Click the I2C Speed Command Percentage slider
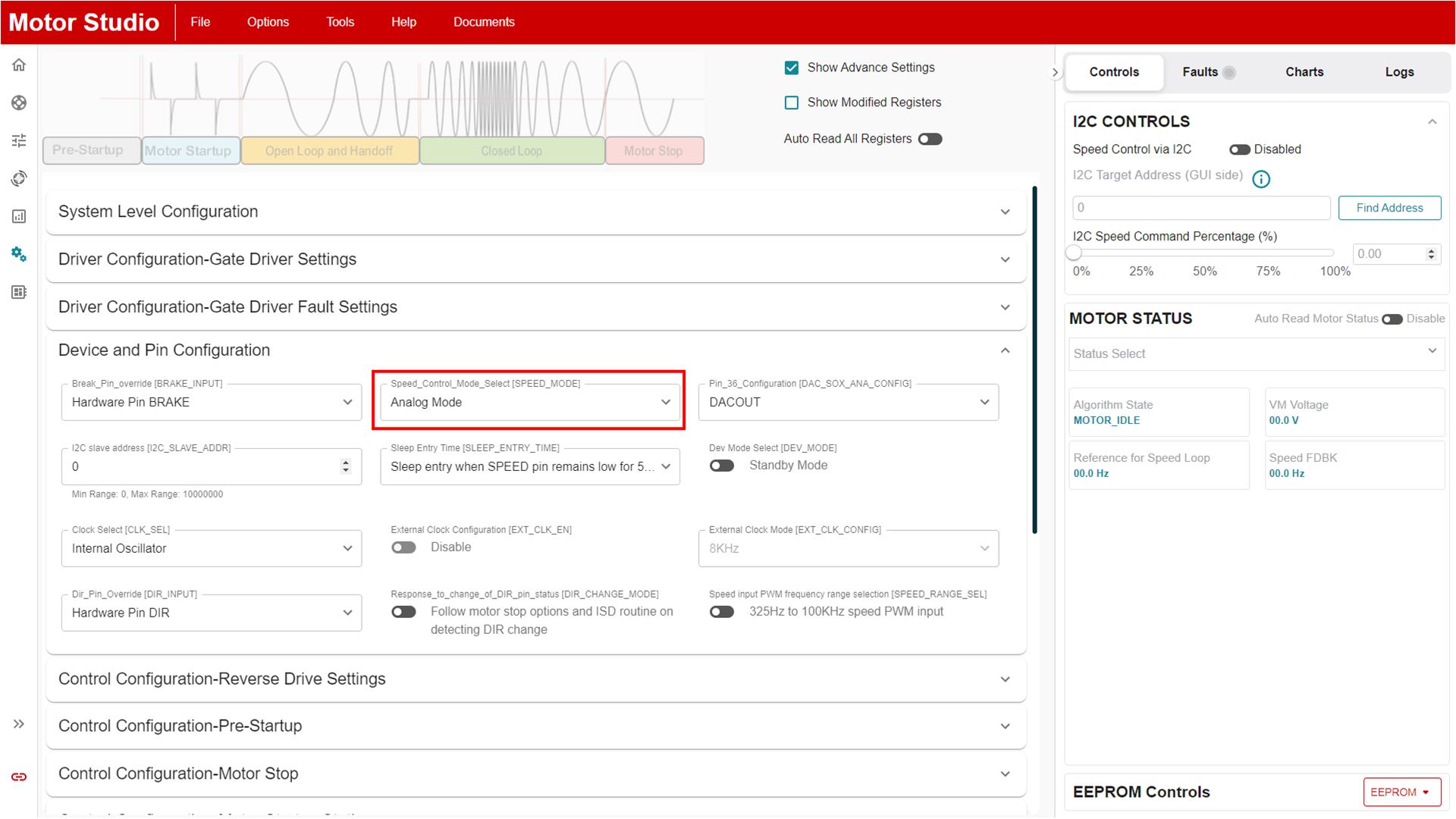Viewport: 1456px width, 819px height. 1203,253
